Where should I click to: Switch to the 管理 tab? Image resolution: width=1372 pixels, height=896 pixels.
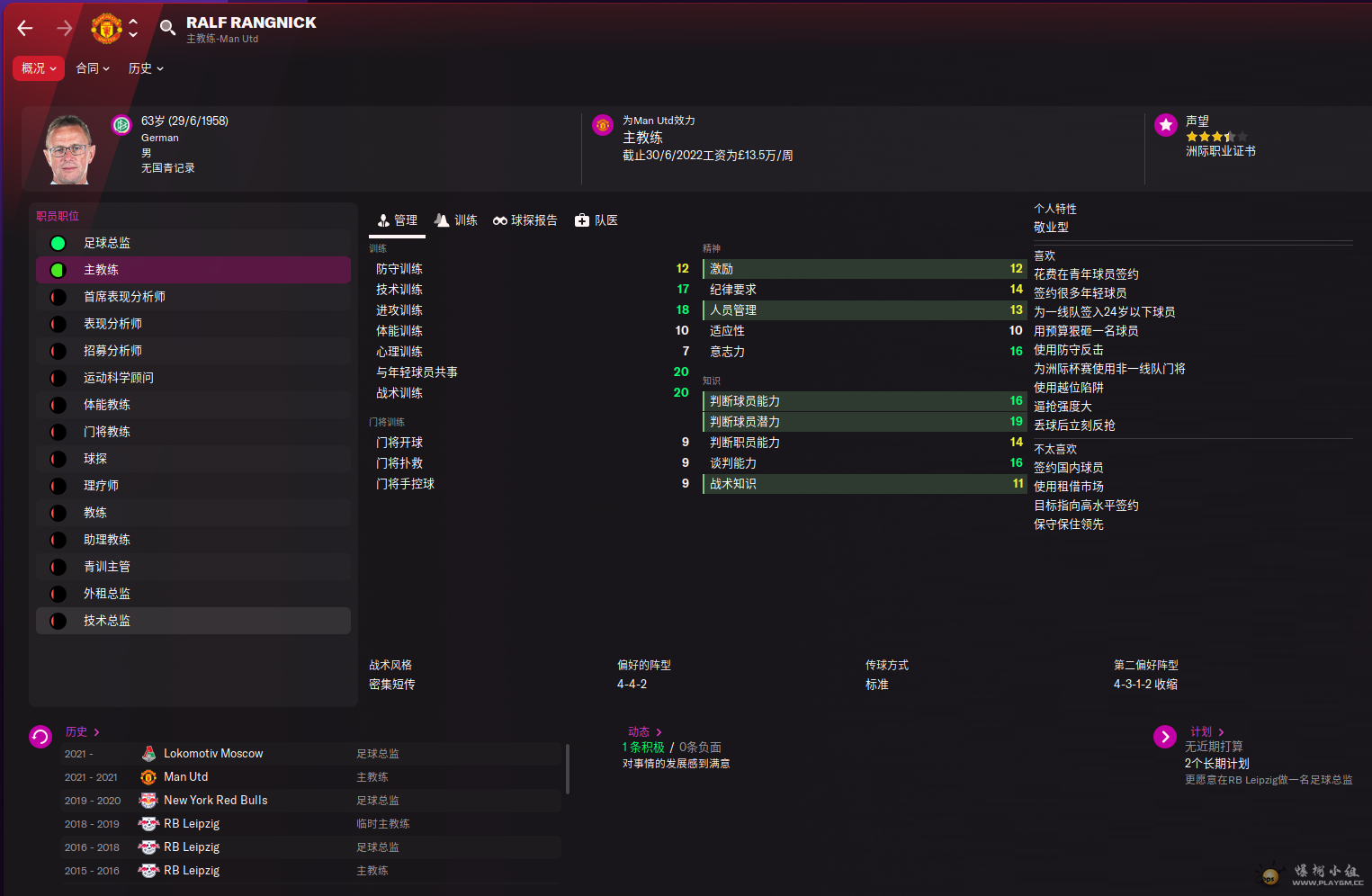click(398, 220)
